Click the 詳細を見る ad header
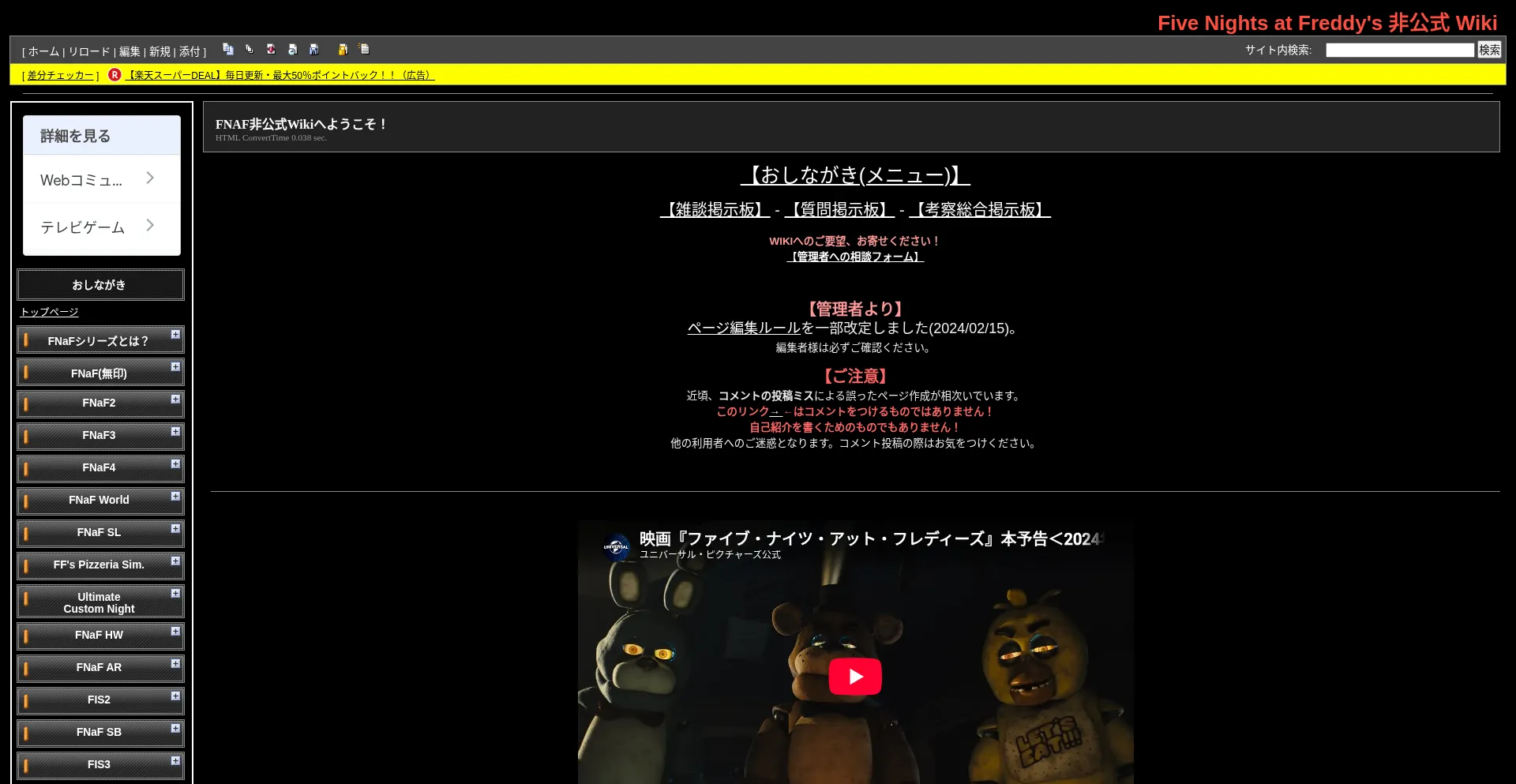 pos(102,136)
